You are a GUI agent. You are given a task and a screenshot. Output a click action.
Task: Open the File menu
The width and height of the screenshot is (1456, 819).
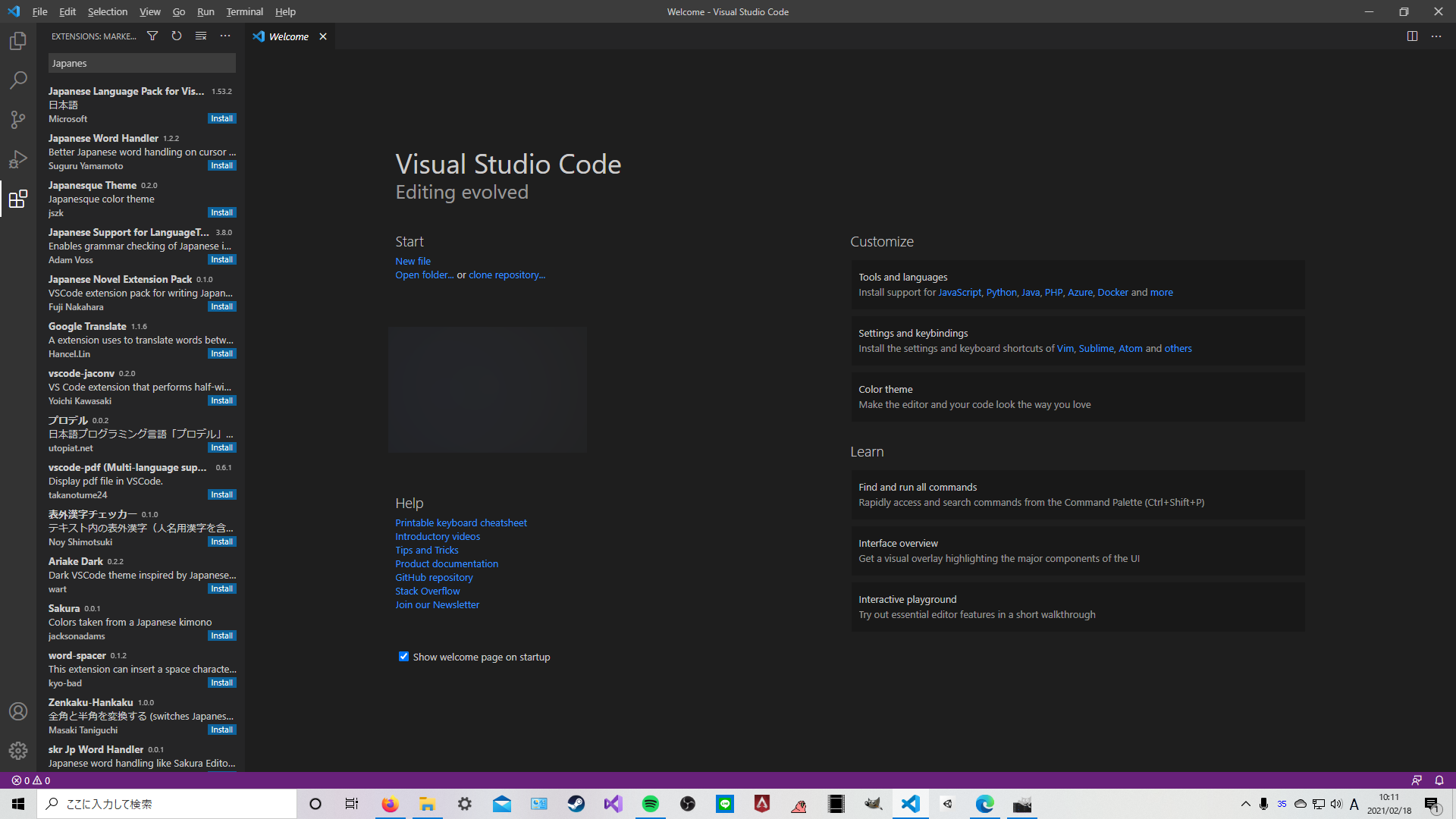pyautogui.click(x=39, y=11)
